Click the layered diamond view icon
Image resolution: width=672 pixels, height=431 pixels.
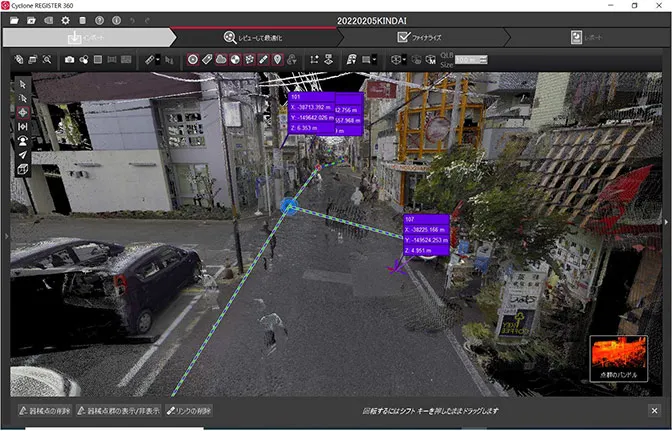(329, 60)
